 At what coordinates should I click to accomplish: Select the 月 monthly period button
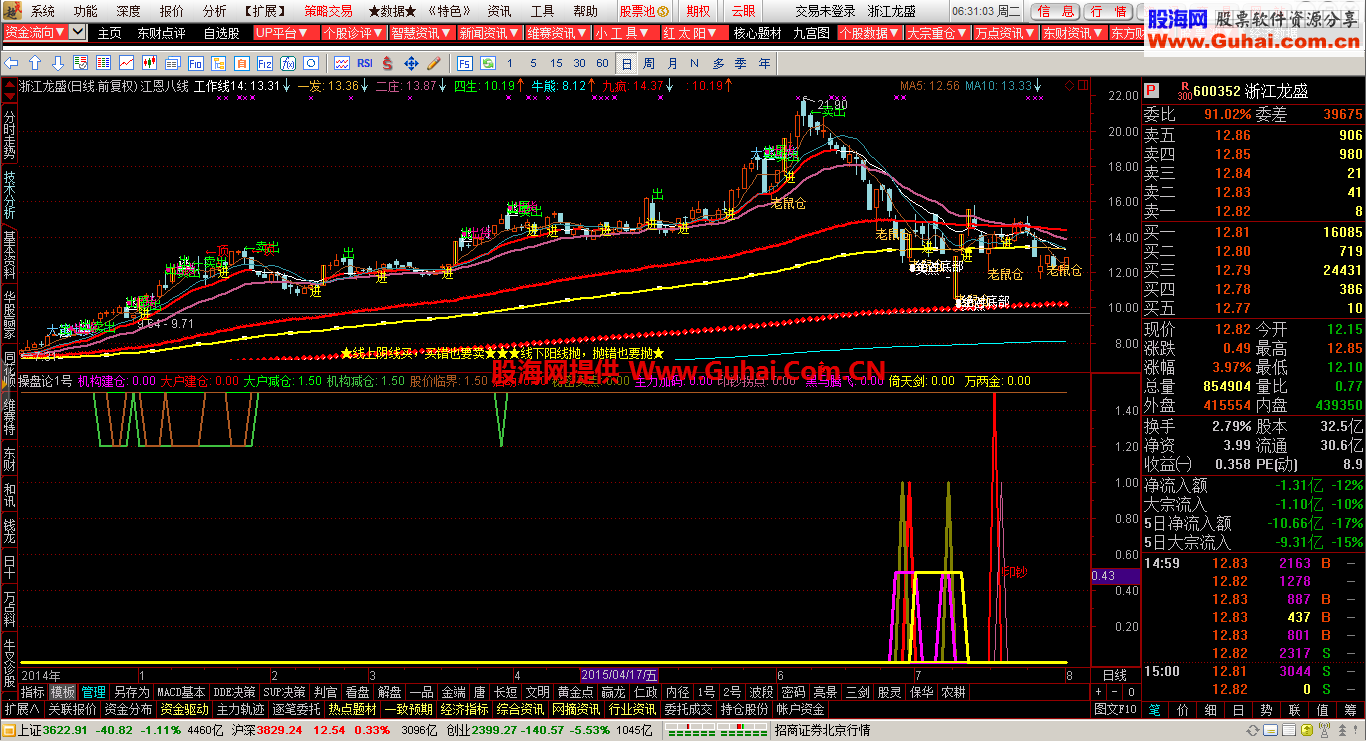(x=672, y=63)
